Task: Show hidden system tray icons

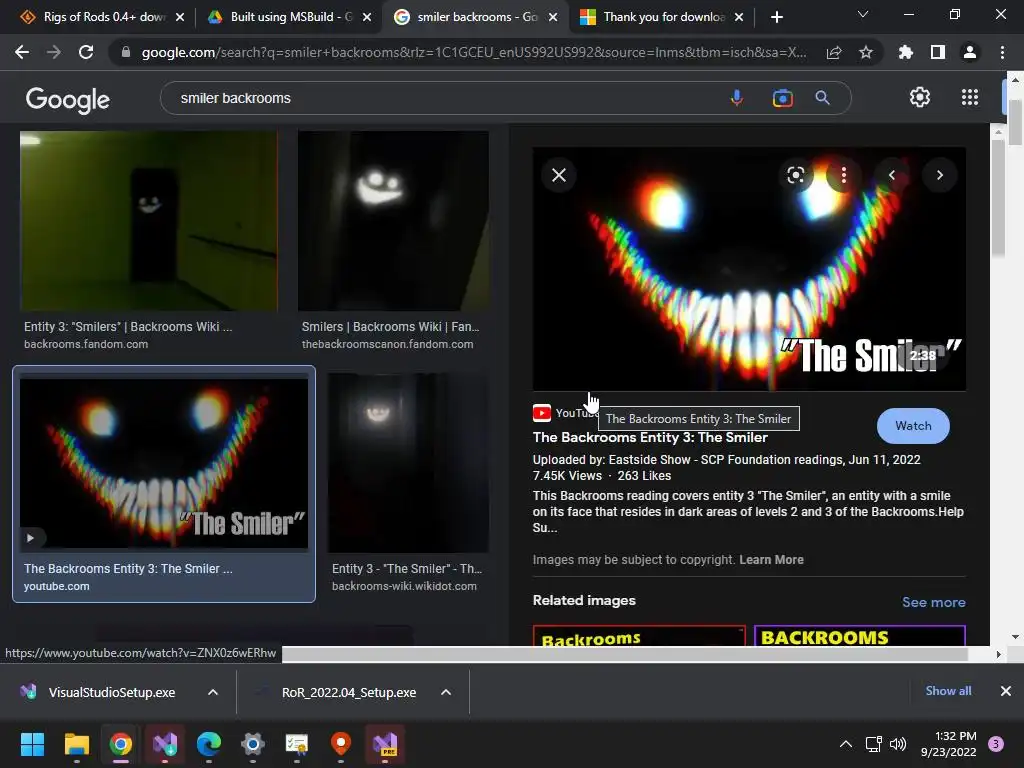Action: click(845, 744)
